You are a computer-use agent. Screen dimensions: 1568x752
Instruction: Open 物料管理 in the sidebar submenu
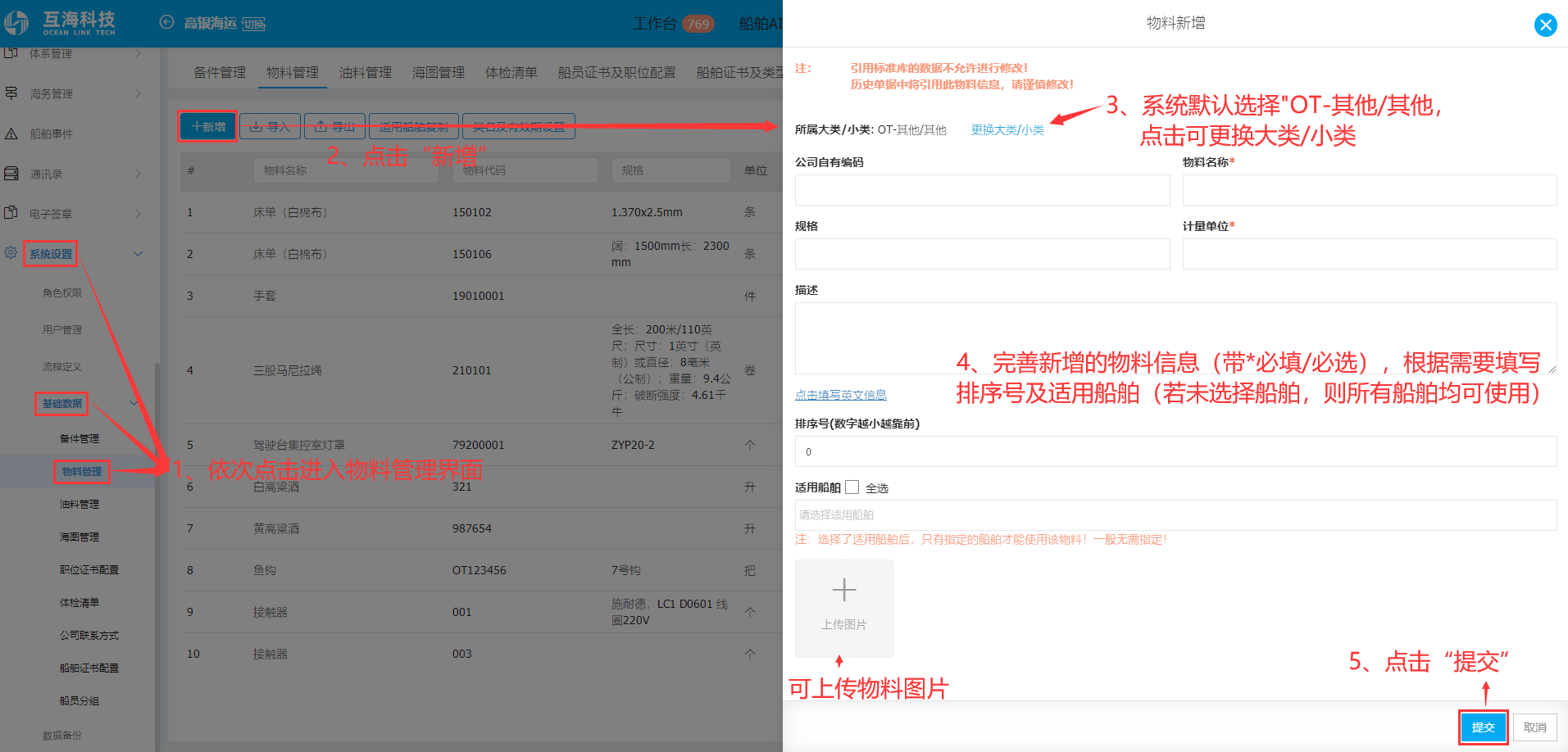coord(82,471)
